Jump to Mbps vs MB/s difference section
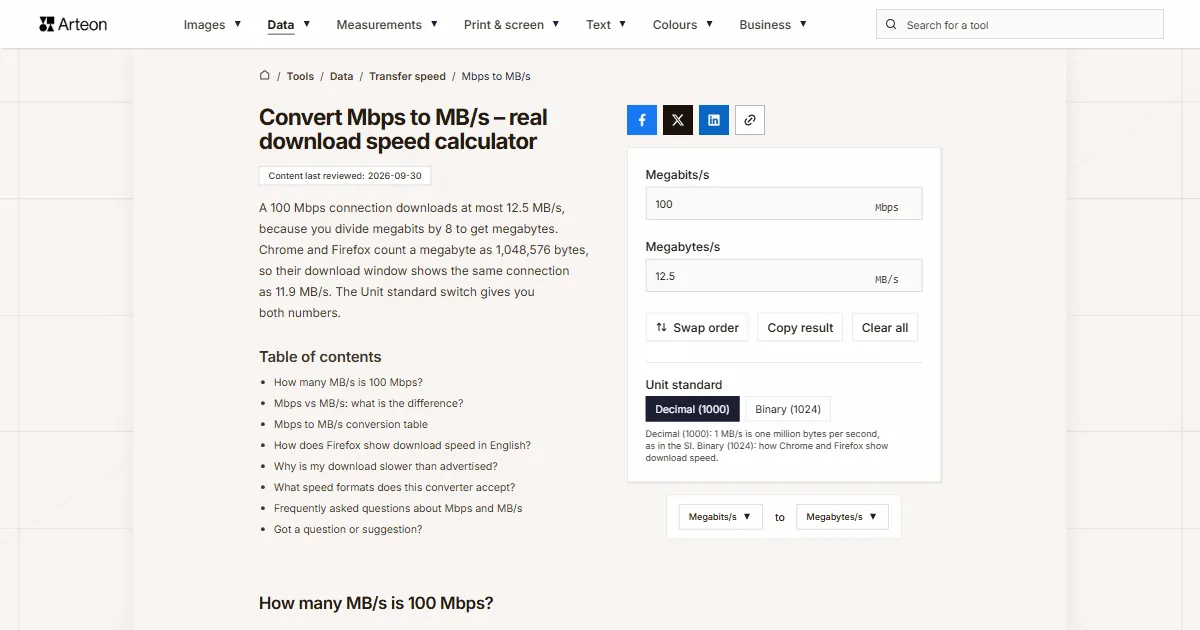 pos(369,403)
